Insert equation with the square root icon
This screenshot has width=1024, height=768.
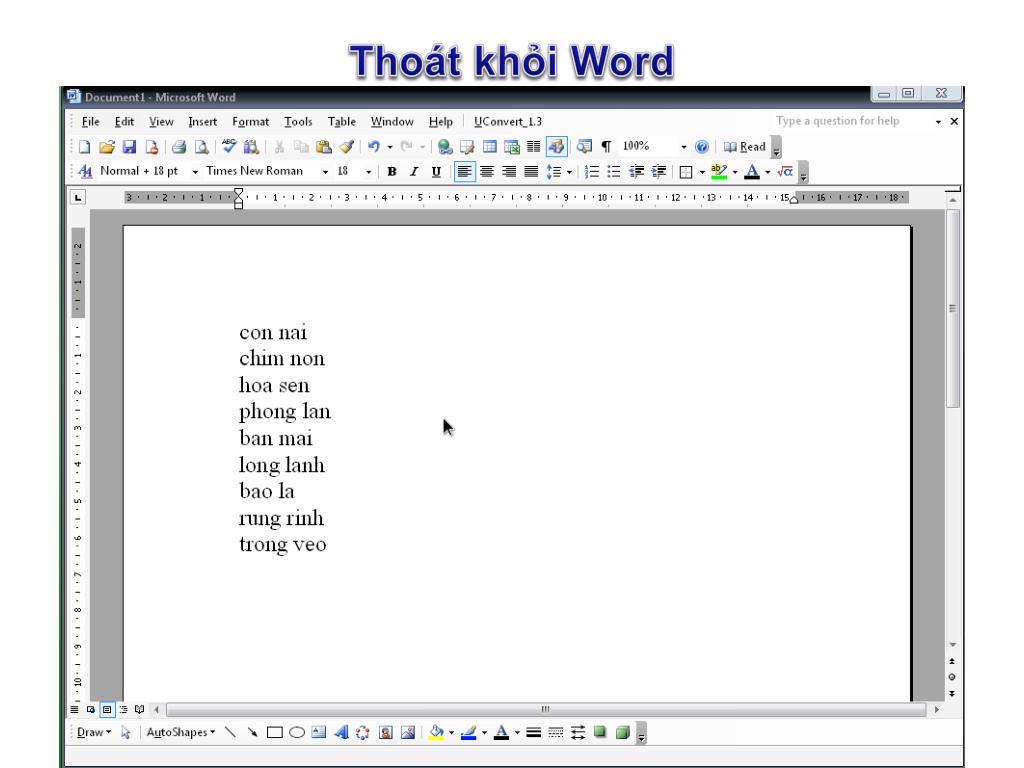coord(785,172)
